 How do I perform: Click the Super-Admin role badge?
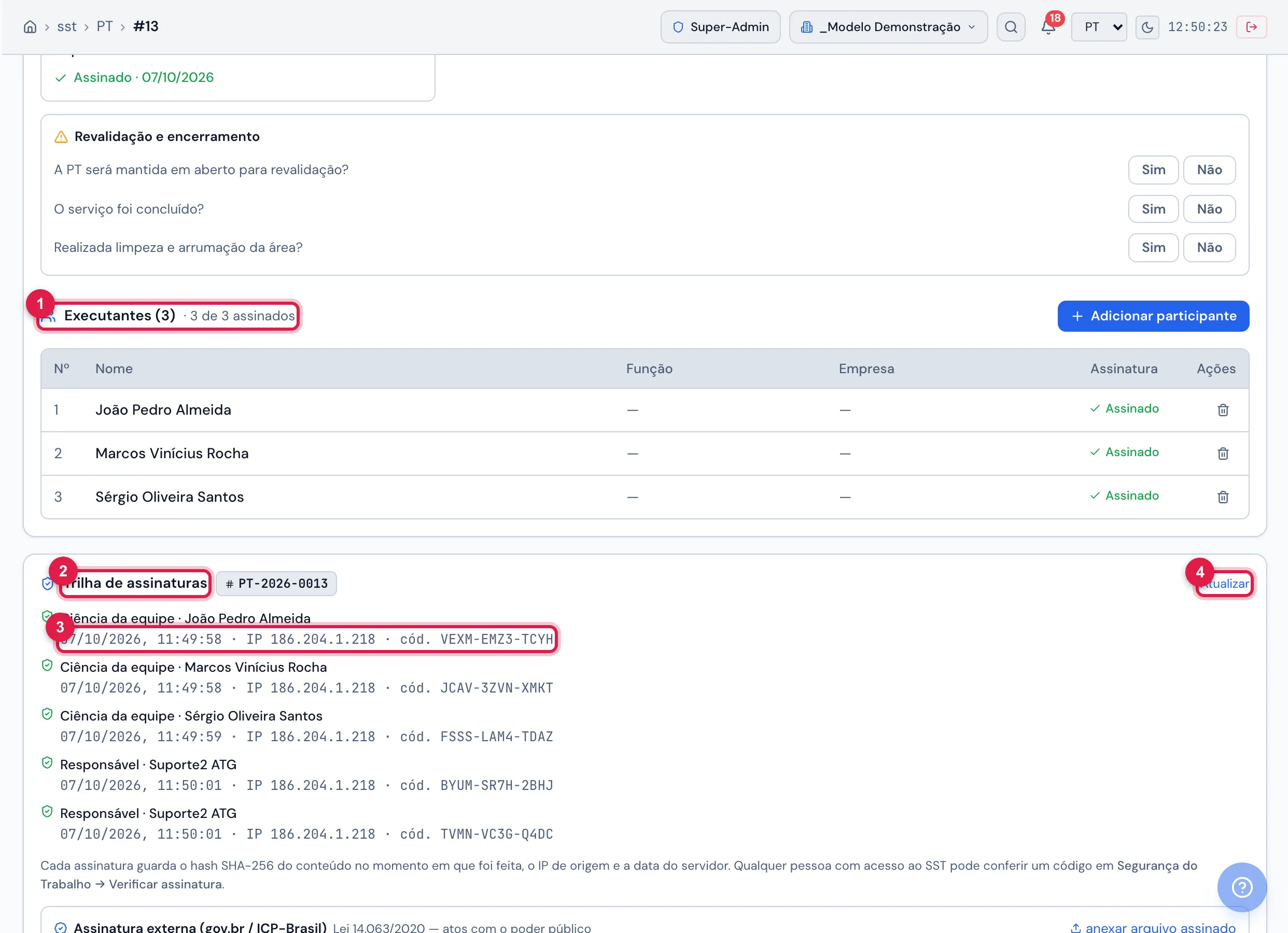tap(720, 26)
